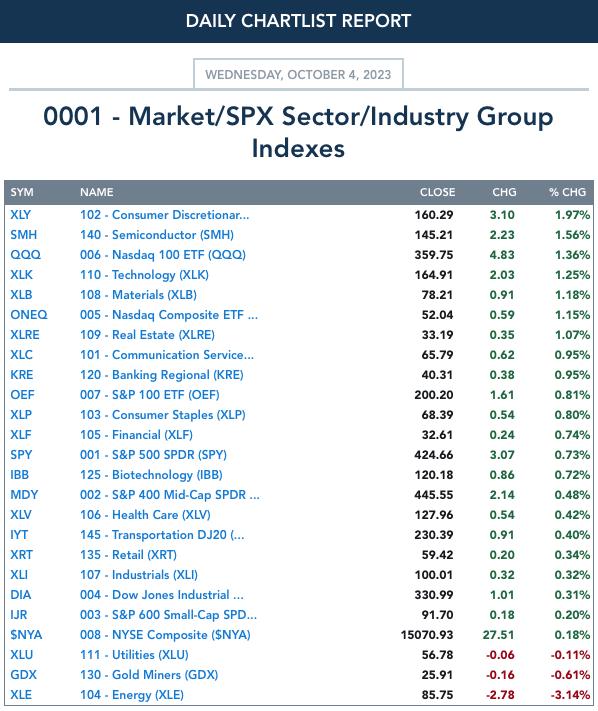Open 110 - Technology (XLK) chart link
Screen dimensions: 598x711
pos(144,275)
